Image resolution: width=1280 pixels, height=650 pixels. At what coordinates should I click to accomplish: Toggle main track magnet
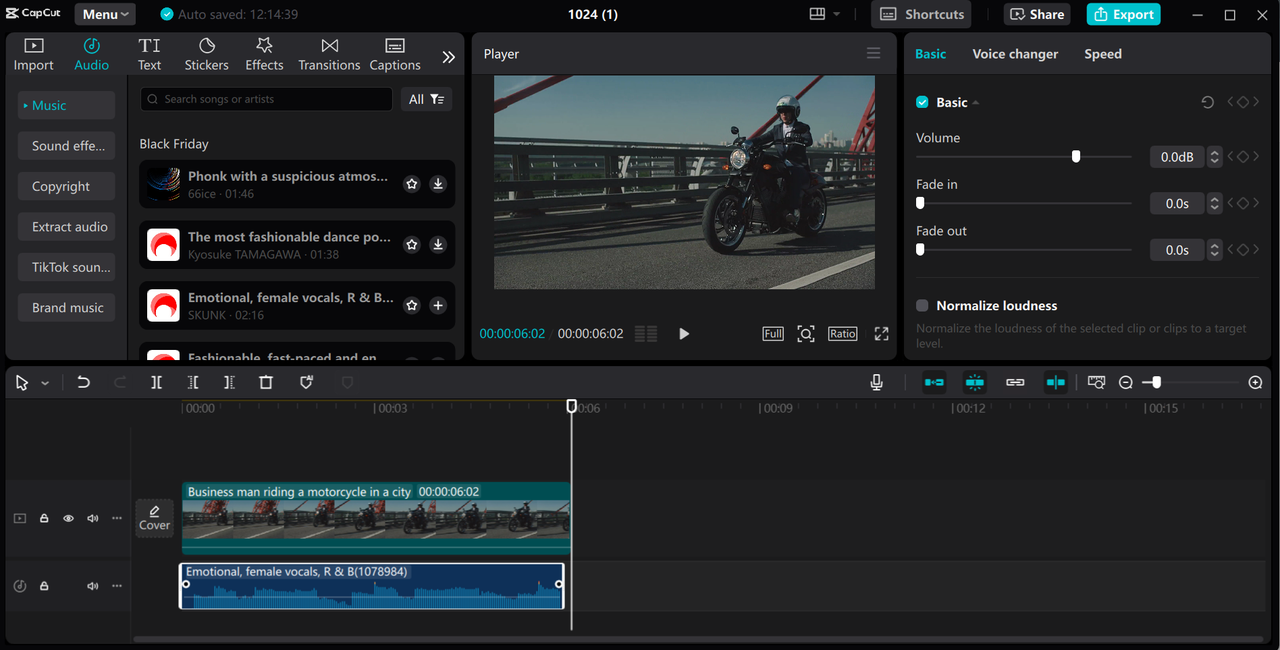934,382
